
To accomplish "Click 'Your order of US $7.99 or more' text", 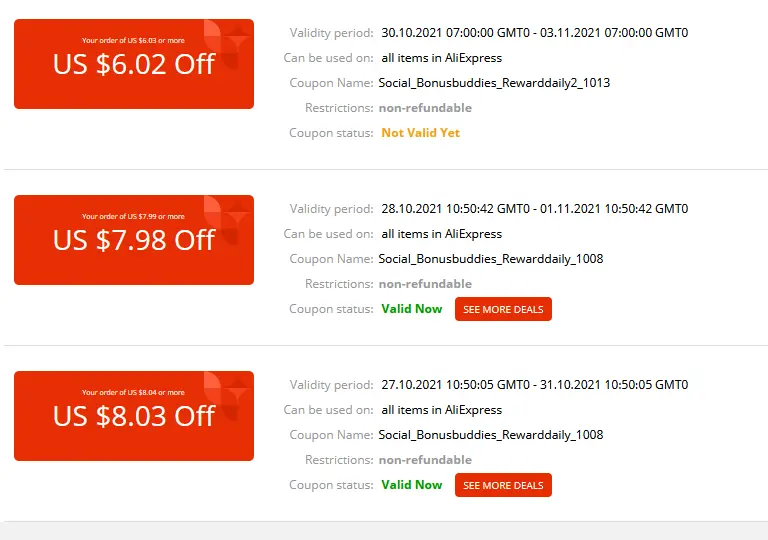I will (133, 217).
